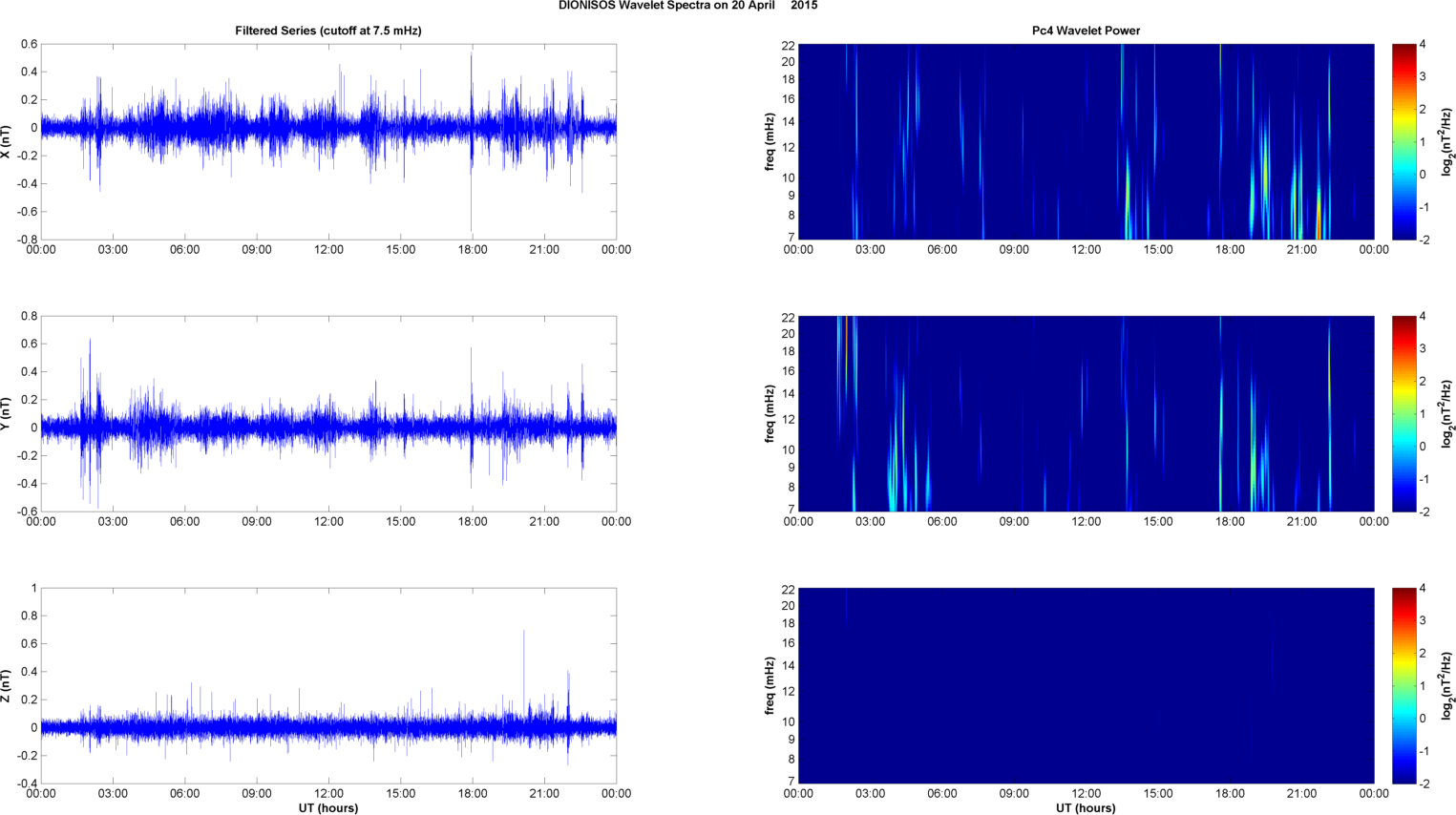Click the colorbar of the bottom wavelet spectrogram
This screenshot has height=815, width=1456.
tap(1403, 685)
